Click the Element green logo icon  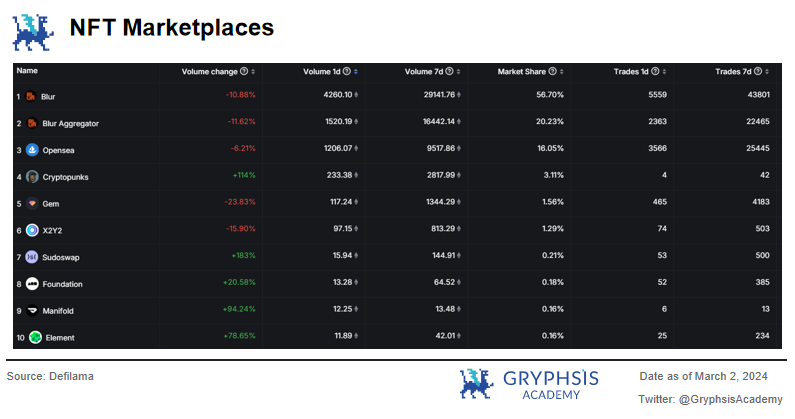(35, 337)
